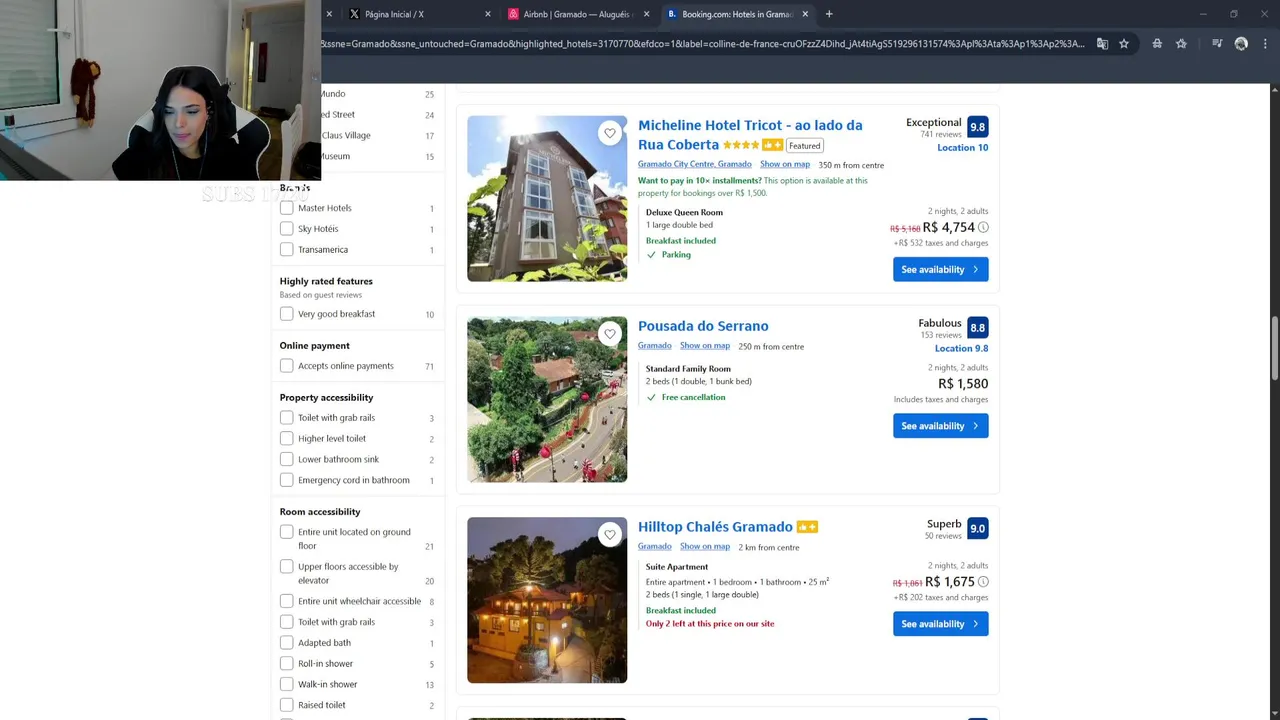The width and height of the screenshot is (1280, 720).
Task: Open the browser extensions icon
Action: [x=1157, y=44]
